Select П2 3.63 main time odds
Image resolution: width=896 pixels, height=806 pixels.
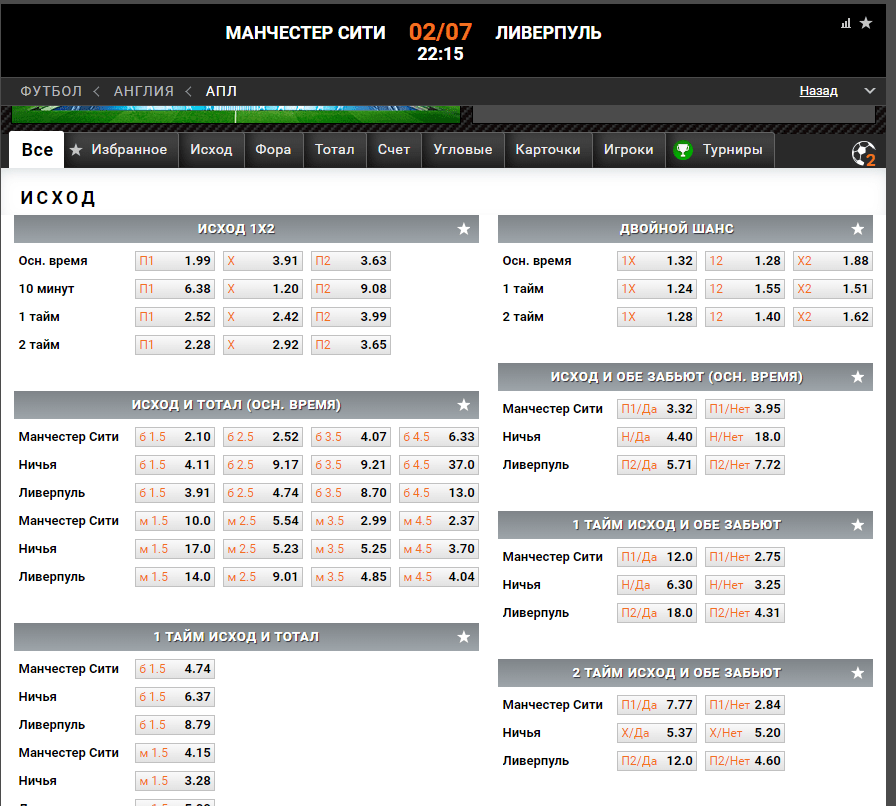coord(351,261)
